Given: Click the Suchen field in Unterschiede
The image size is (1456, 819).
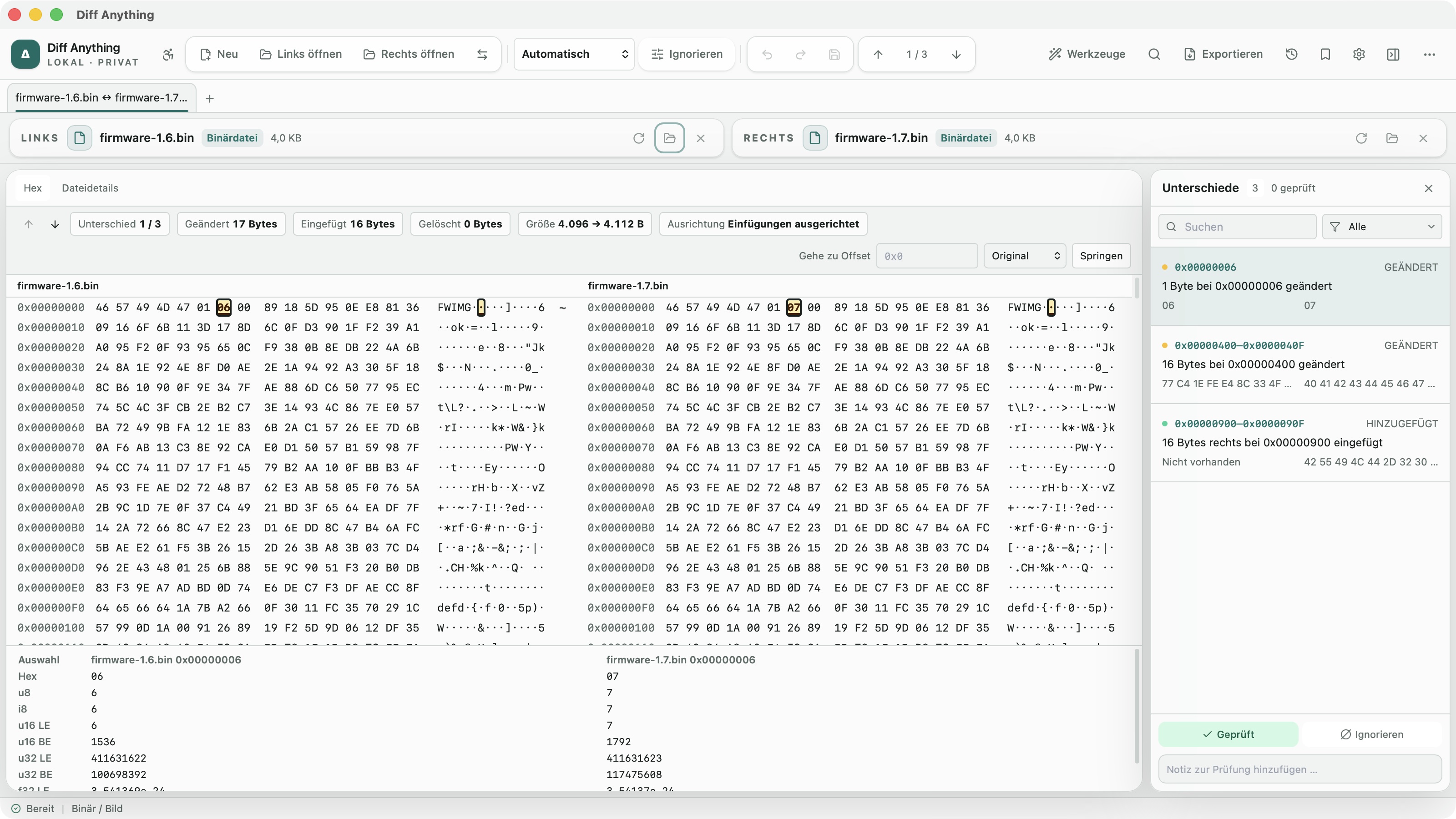Looking at the screenshot, I should [x=1237, y=227].
